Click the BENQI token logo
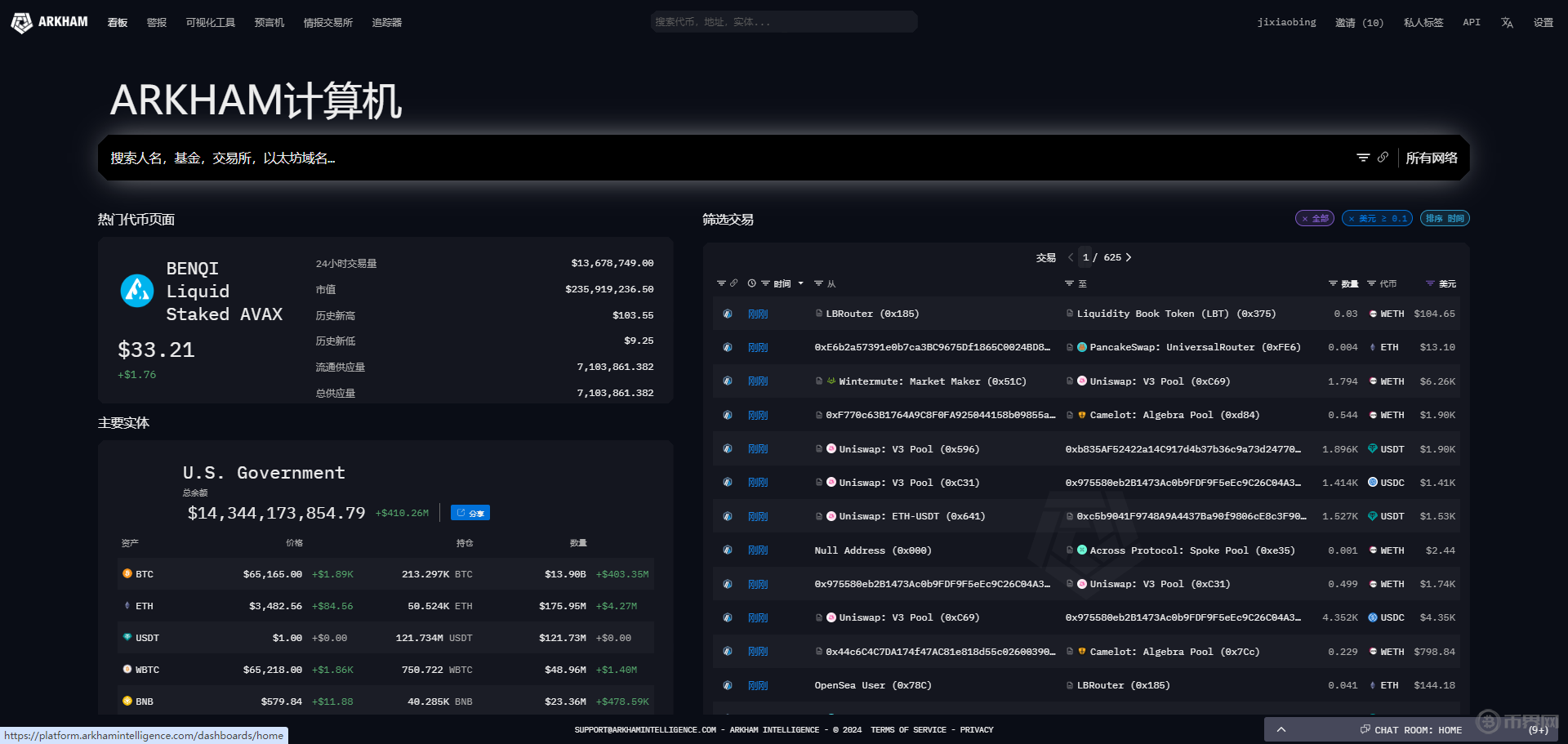Screen dimensions: 1568x744 137,291
